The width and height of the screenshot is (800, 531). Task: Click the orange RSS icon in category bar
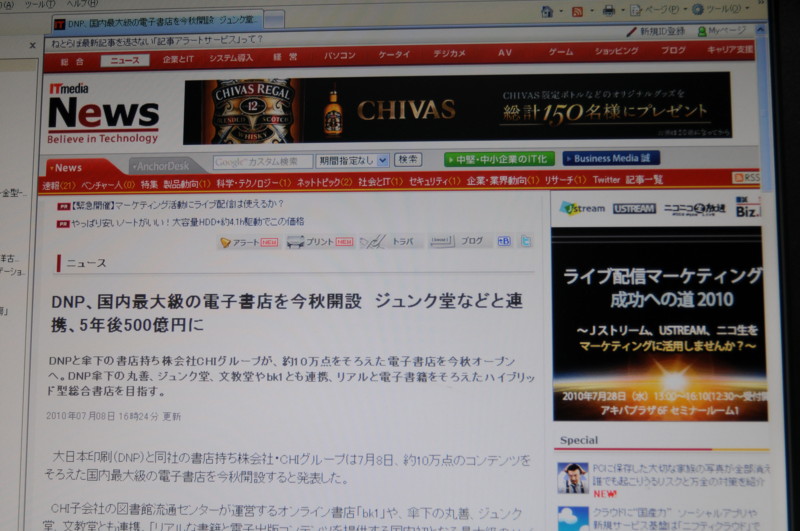click(x=745, y=178)
